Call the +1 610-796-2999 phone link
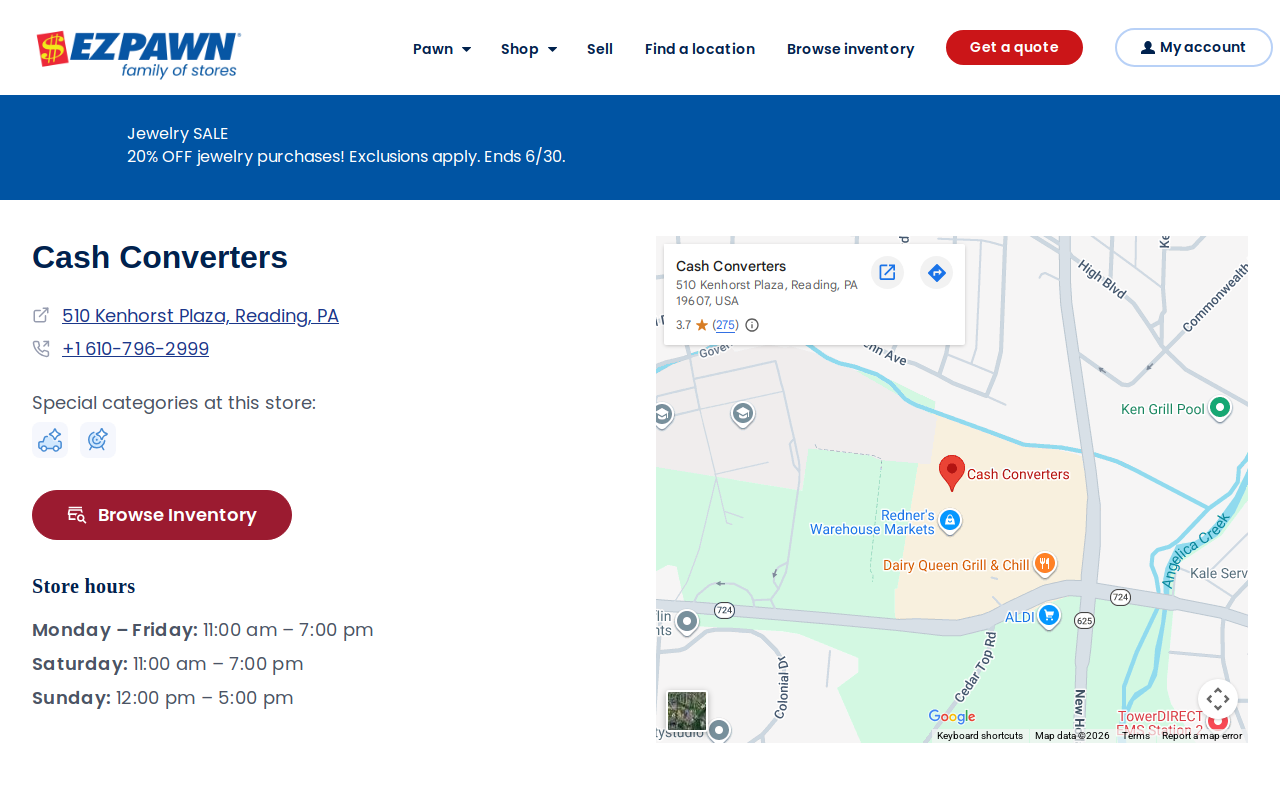This screenshot has height=800, width=1280. point(135,349)
